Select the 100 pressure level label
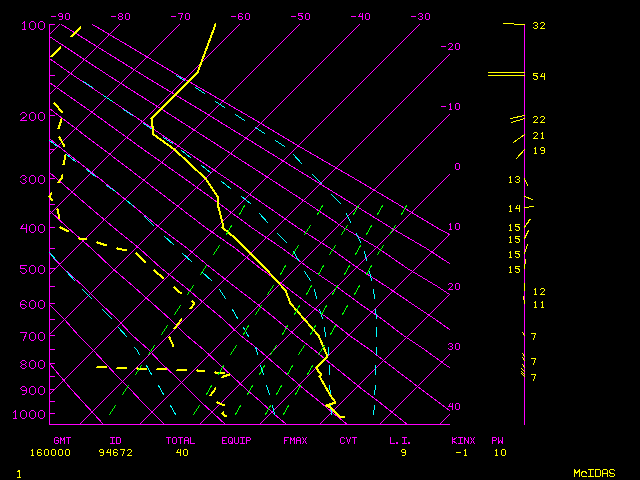The height and width of the screenshot is (480, 640). pos(32,25)
